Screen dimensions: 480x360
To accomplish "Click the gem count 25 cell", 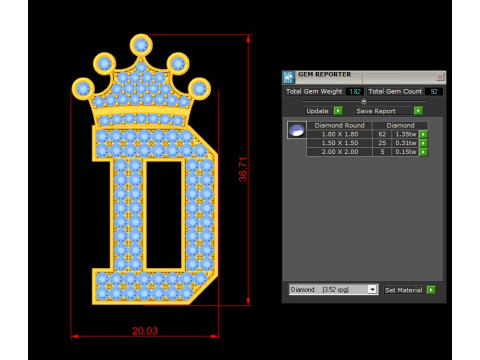I will tap(382, 143).
